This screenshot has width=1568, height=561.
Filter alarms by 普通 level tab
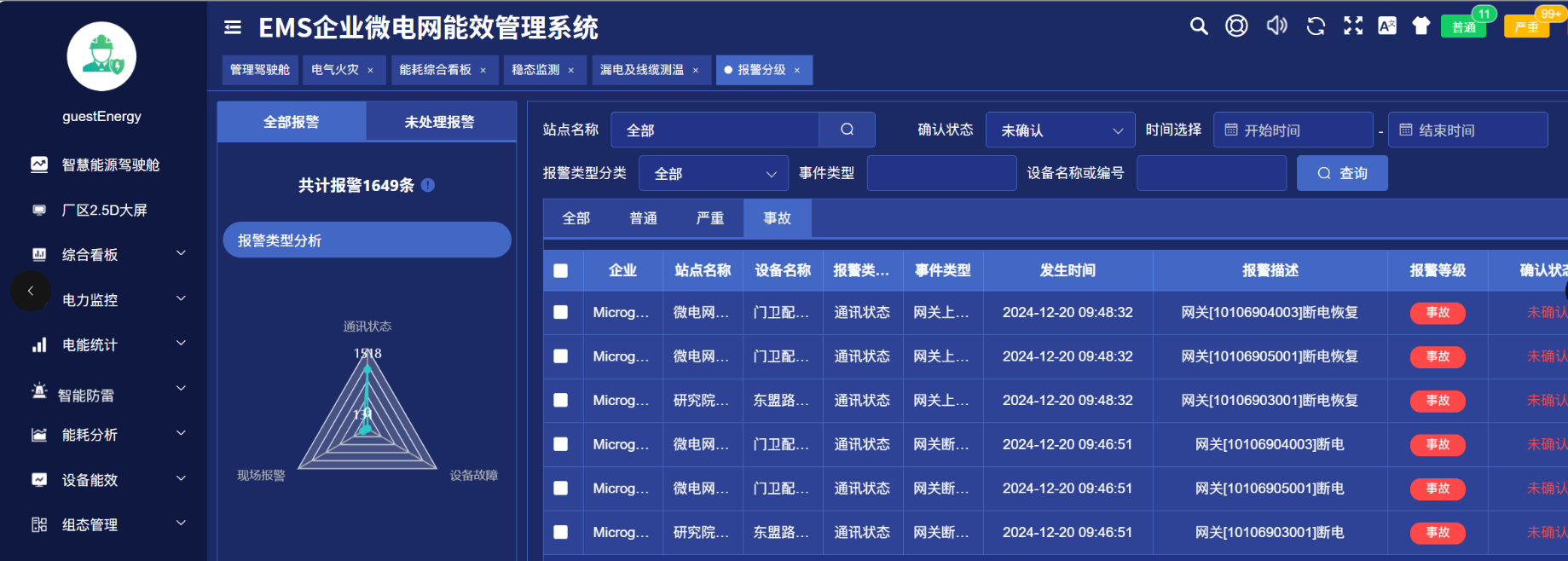click(x=643, y=218)
